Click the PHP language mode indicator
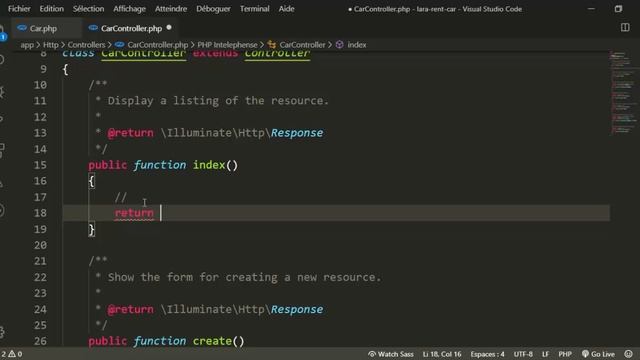Image resolution: width=640 pixels, height=360 pixels. (565, 354)
